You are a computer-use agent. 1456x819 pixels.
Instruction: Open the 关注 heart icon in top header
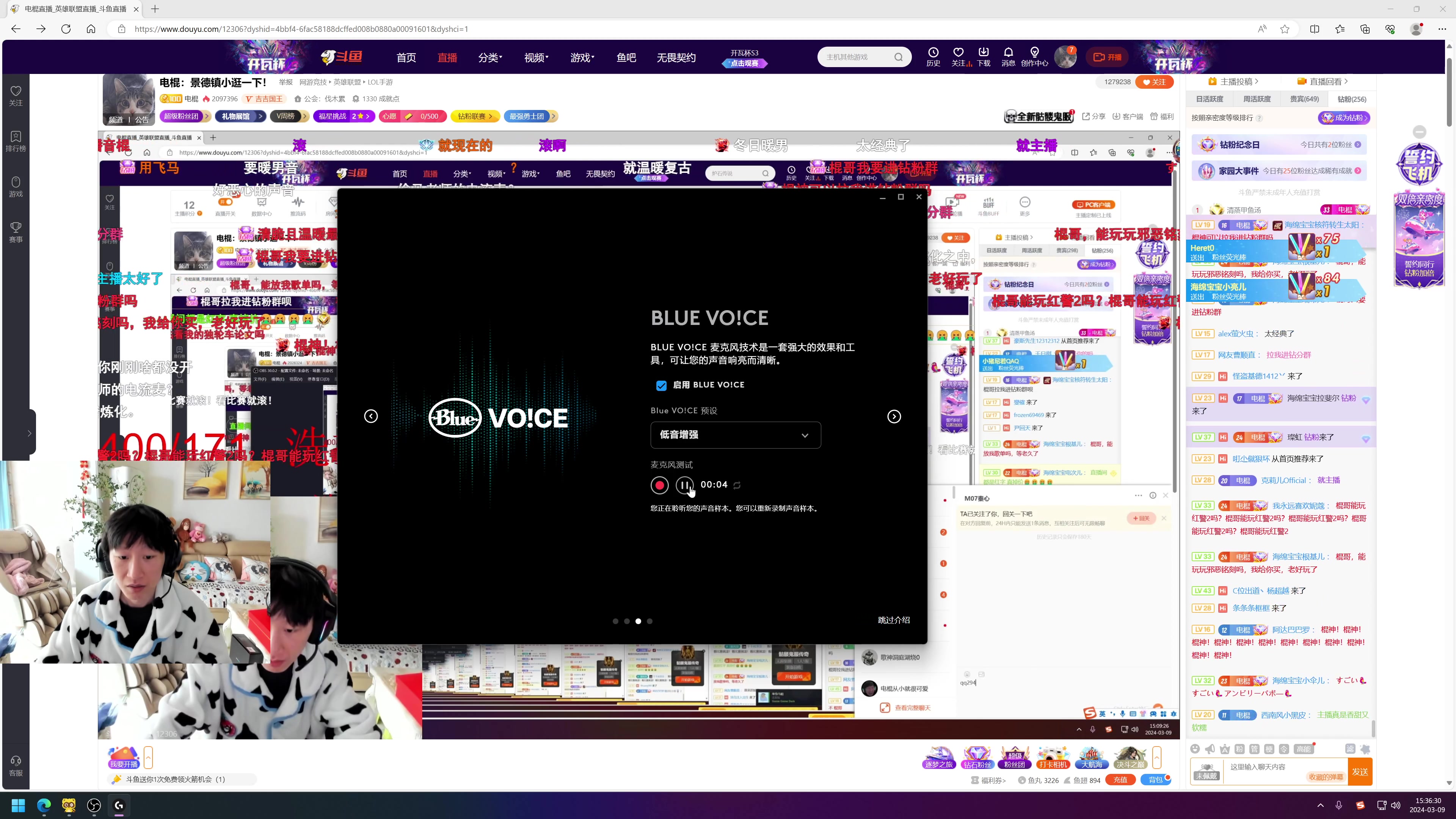[958, 56]
